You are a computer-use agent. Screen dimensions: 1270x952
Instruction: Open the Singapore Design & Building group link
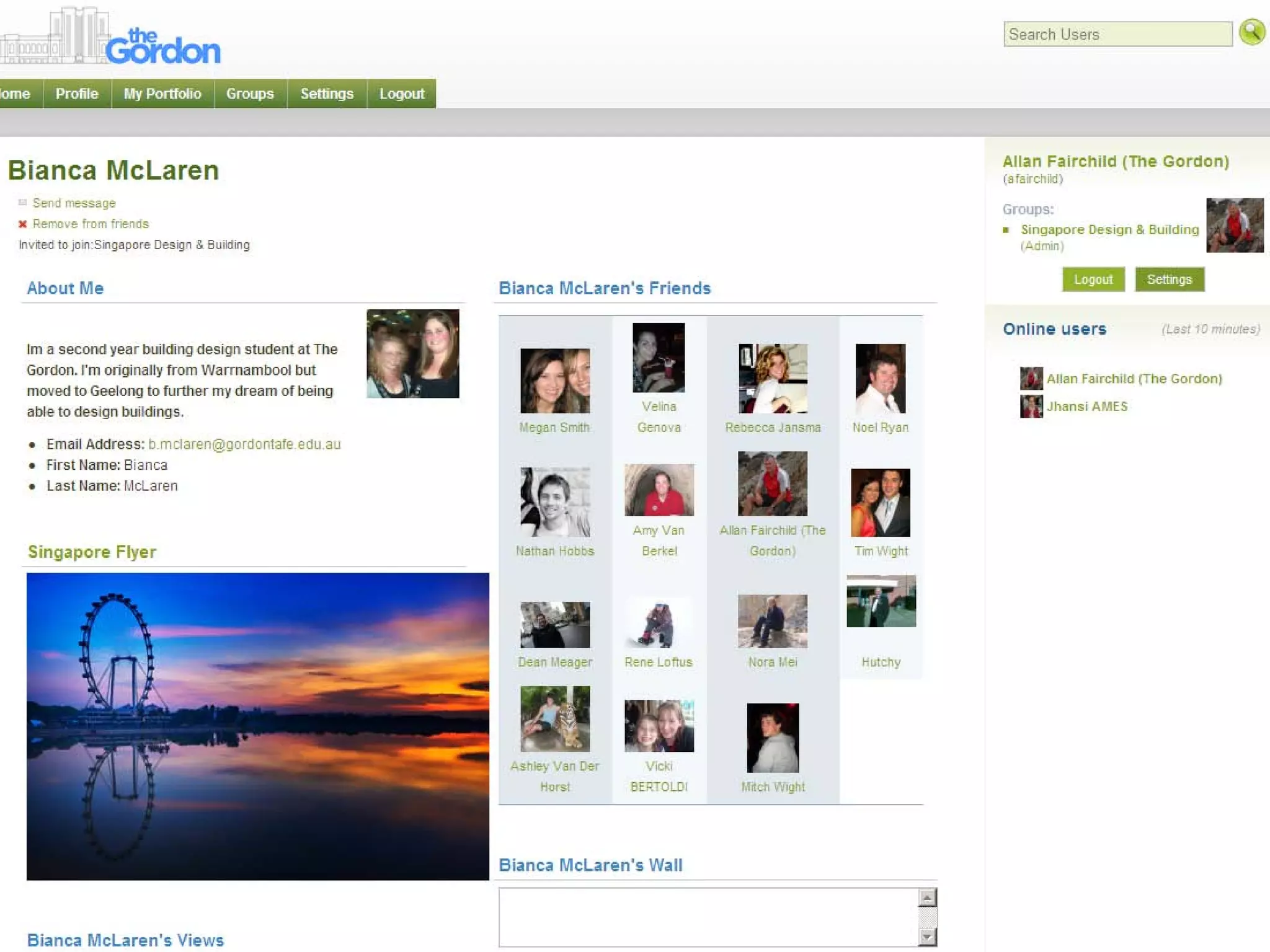(1109, 229)
